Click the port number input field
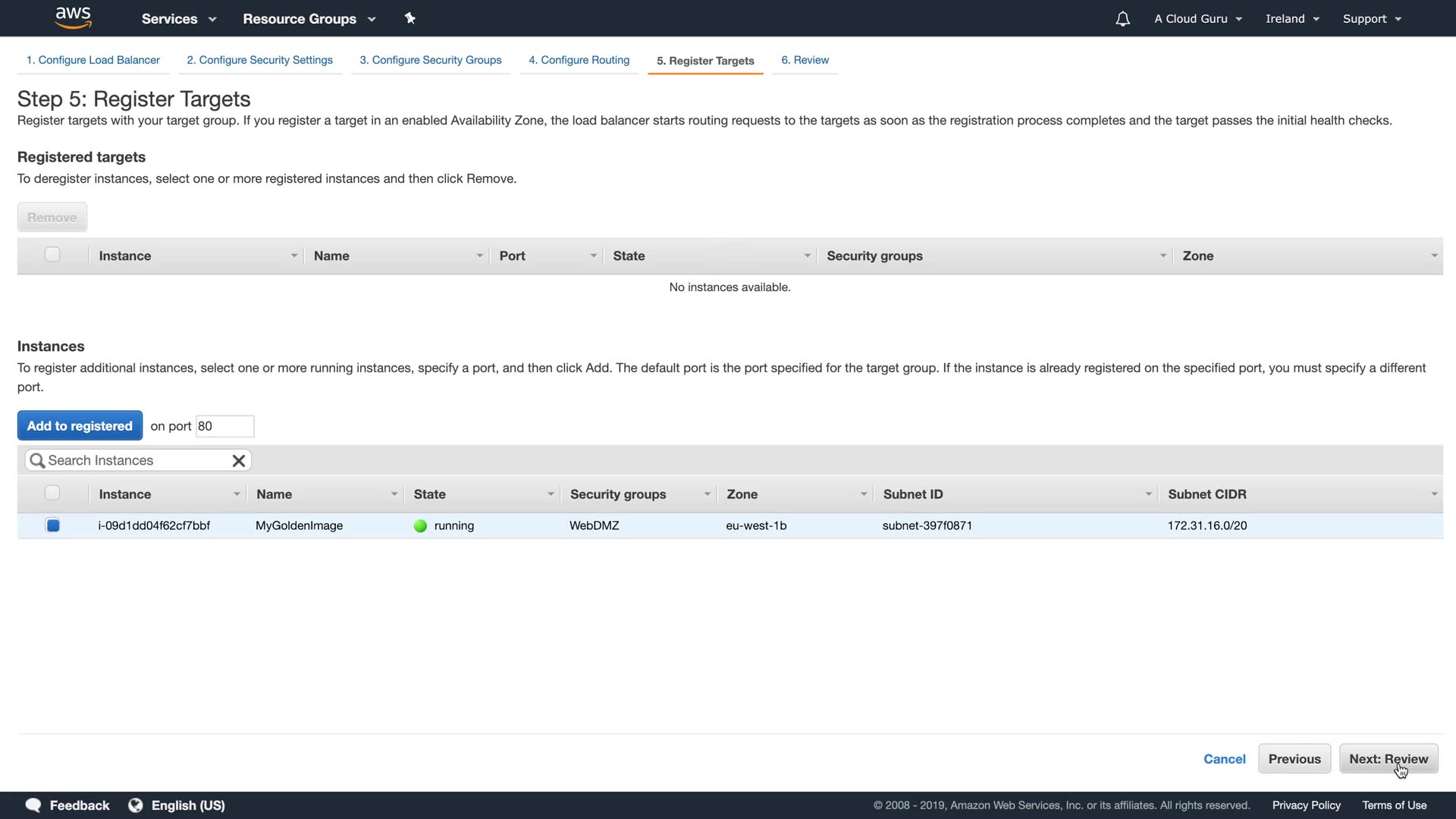 point(224,426)
